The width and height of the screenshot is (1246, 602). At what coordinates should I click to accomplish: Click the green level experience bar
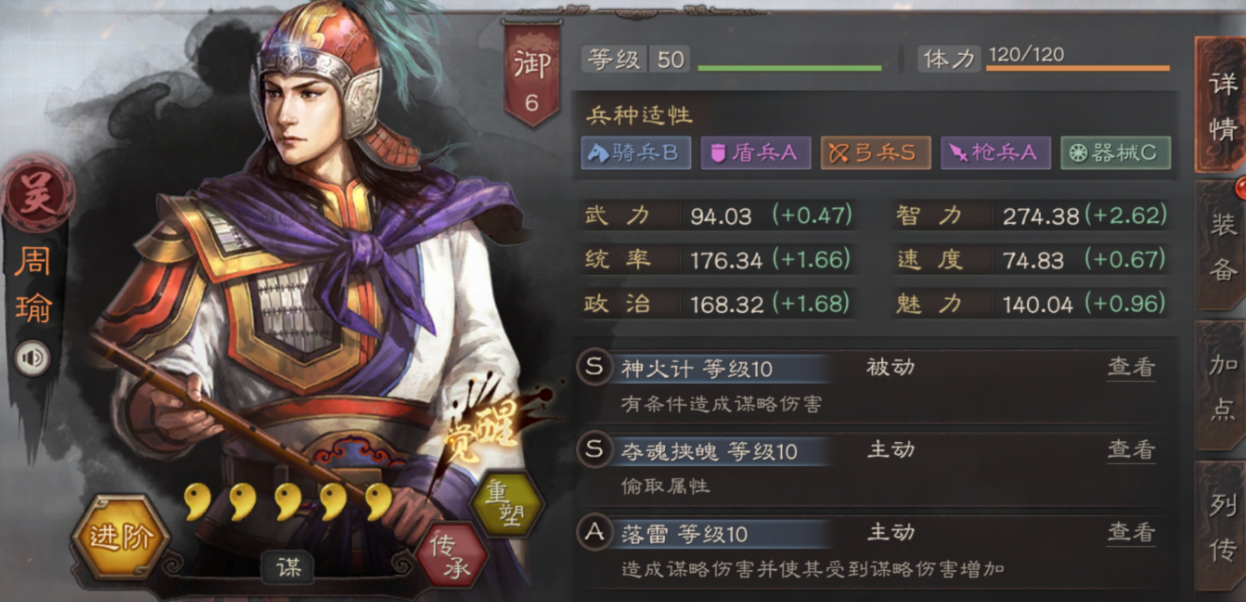pos(790,68)
